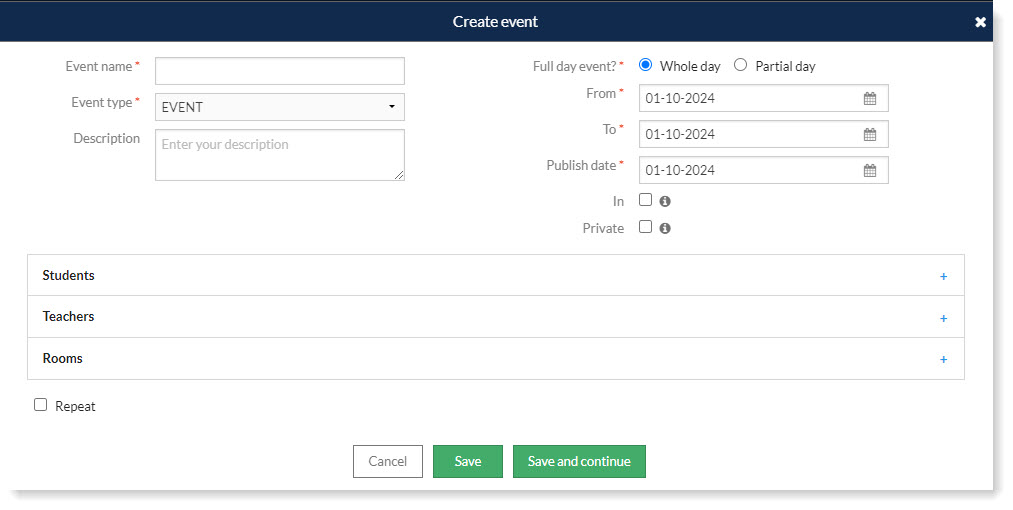The width and height of the screenshot is (1013, 510).
Task: Open calendar picker for To date
Action: 870,135
